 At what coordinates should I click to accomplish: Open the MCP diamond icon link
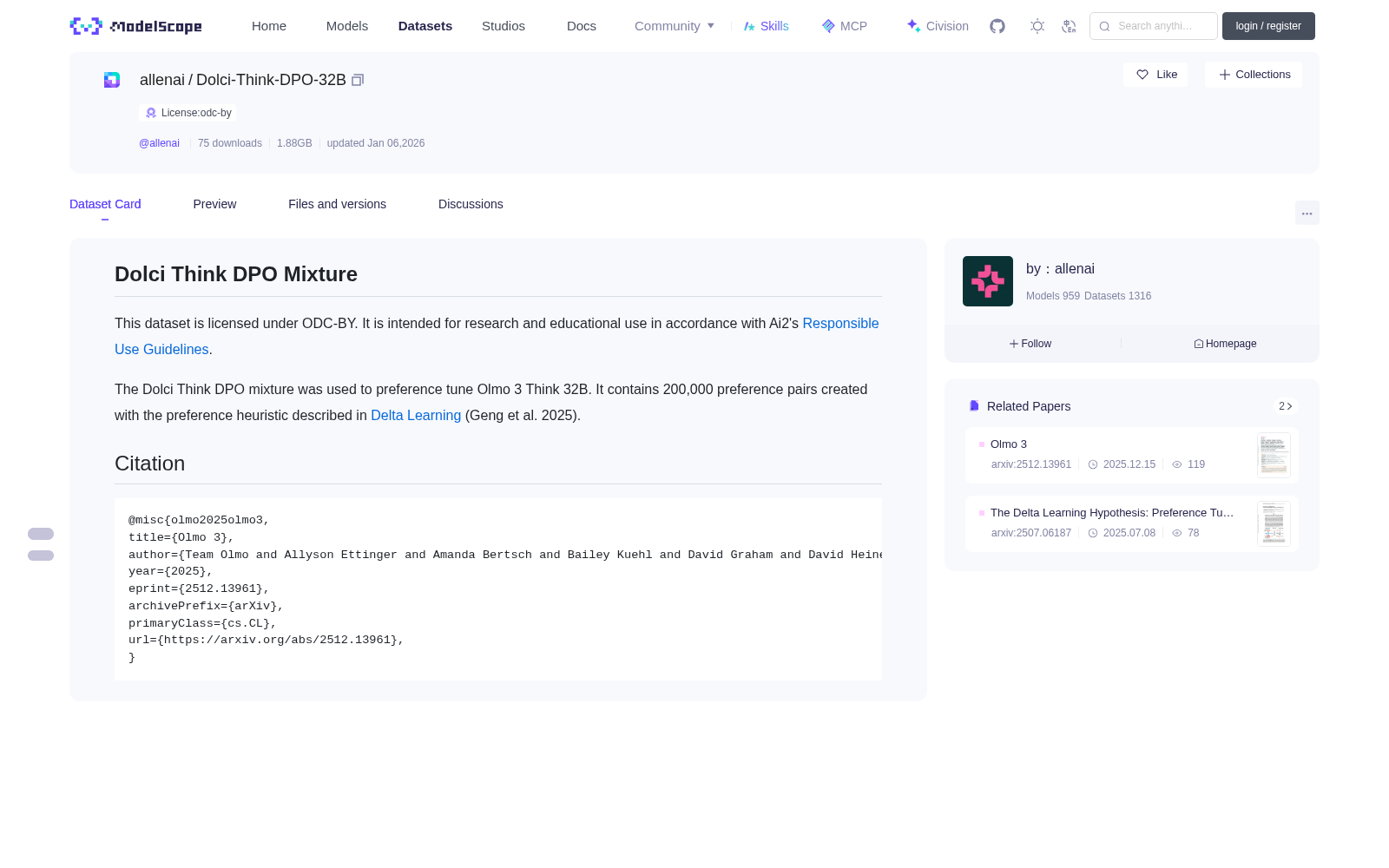click(844, 26)
